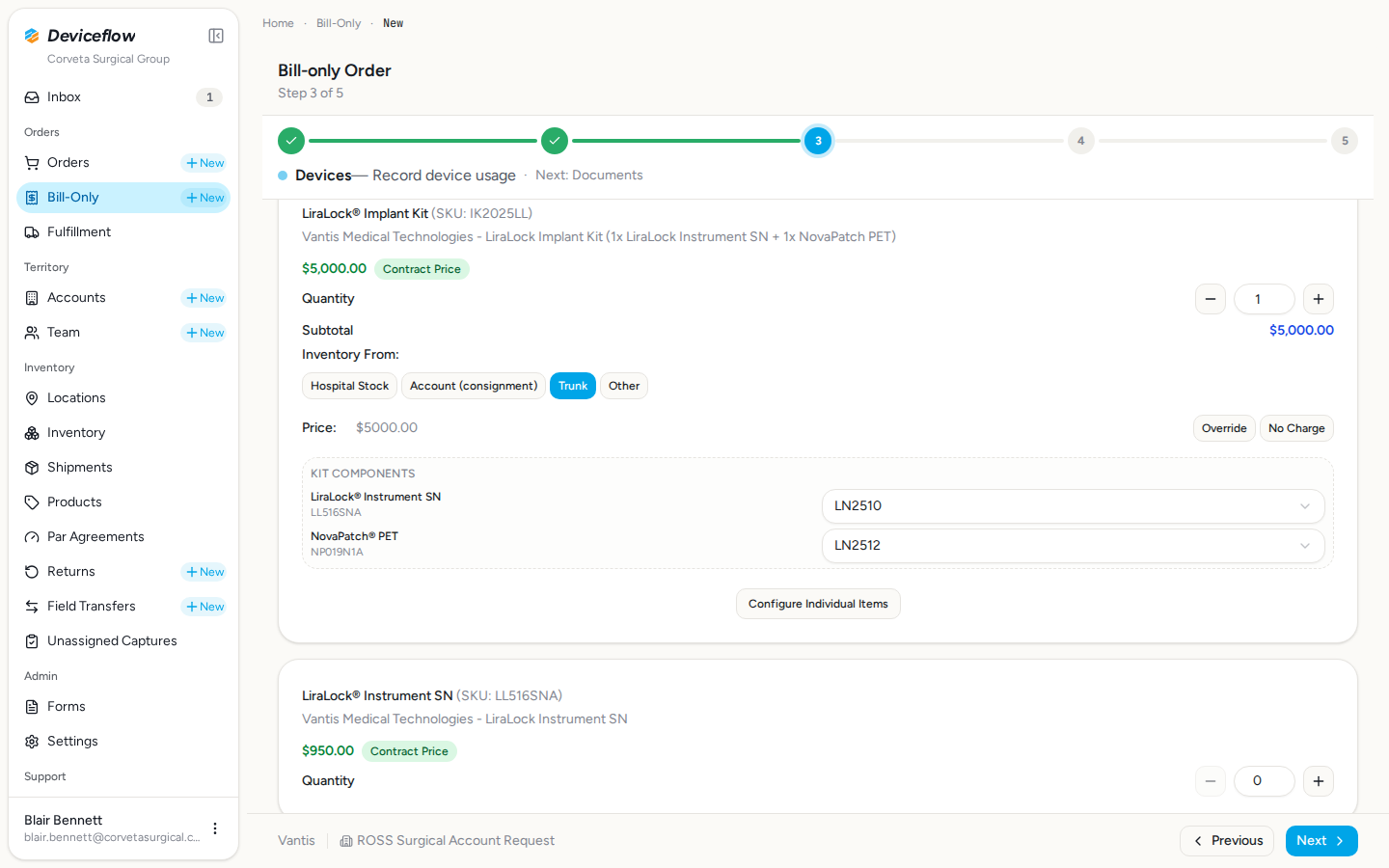Select Account (consignment) inventory source
1389x868 pixels.
tap(474, 386)
